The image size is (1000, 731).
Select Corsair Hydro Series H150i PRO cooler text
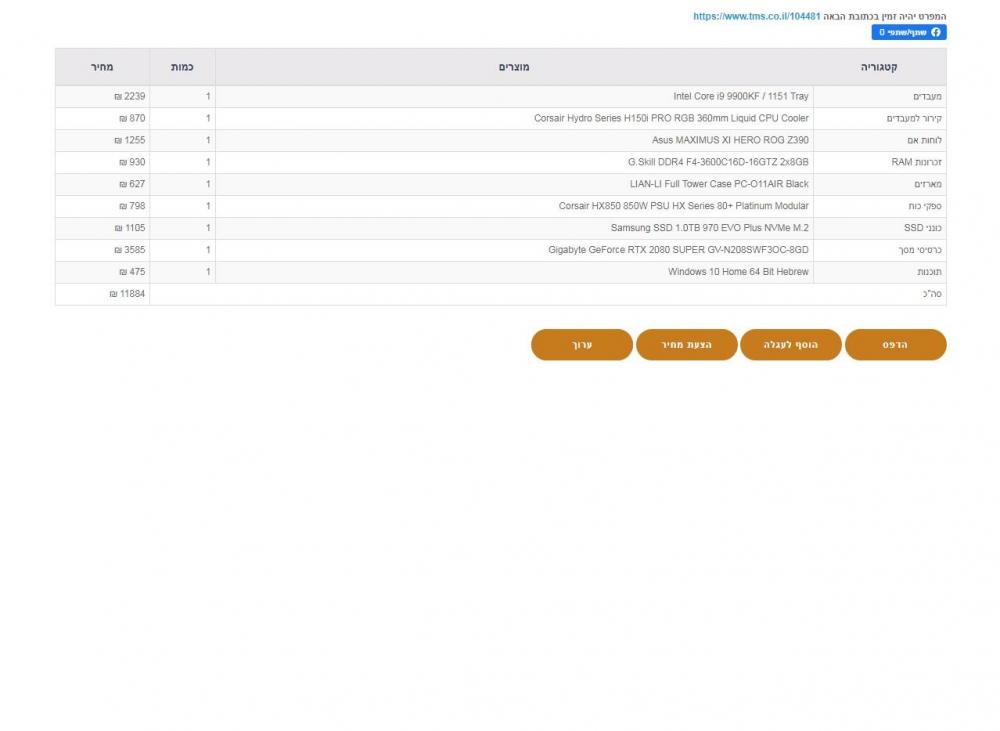tap(671, 118)
